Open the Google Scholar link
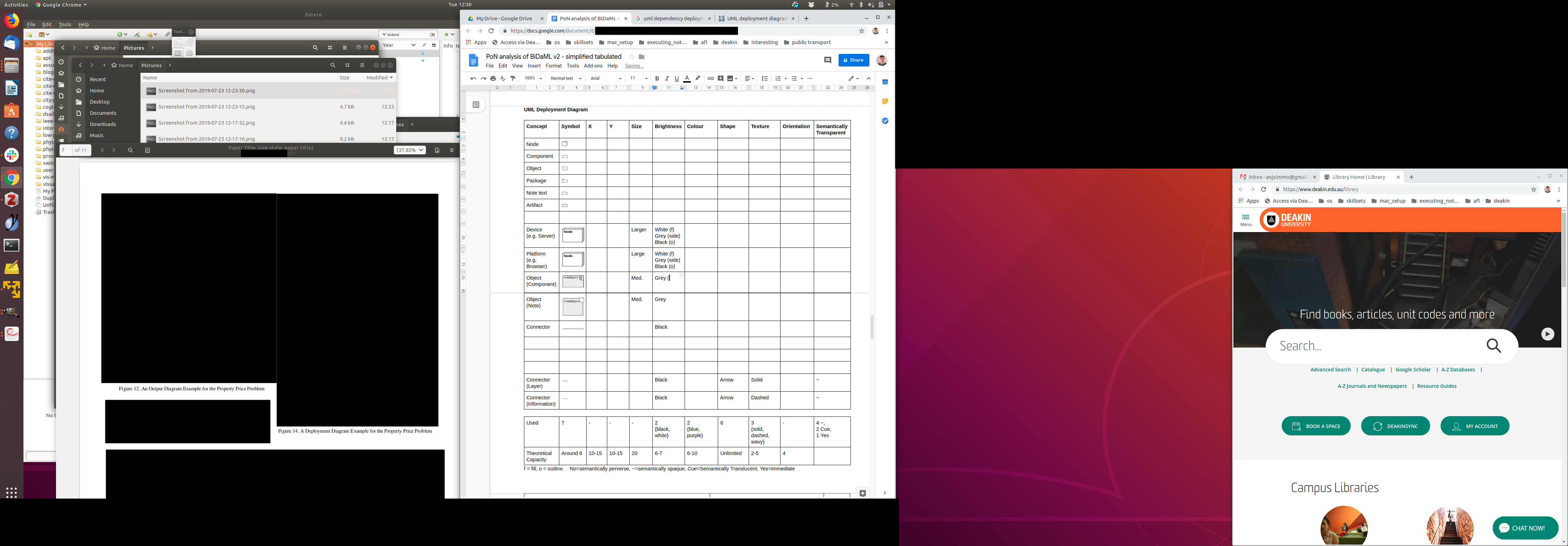This screenshot has height=546, width=1568. [1413, 370]
